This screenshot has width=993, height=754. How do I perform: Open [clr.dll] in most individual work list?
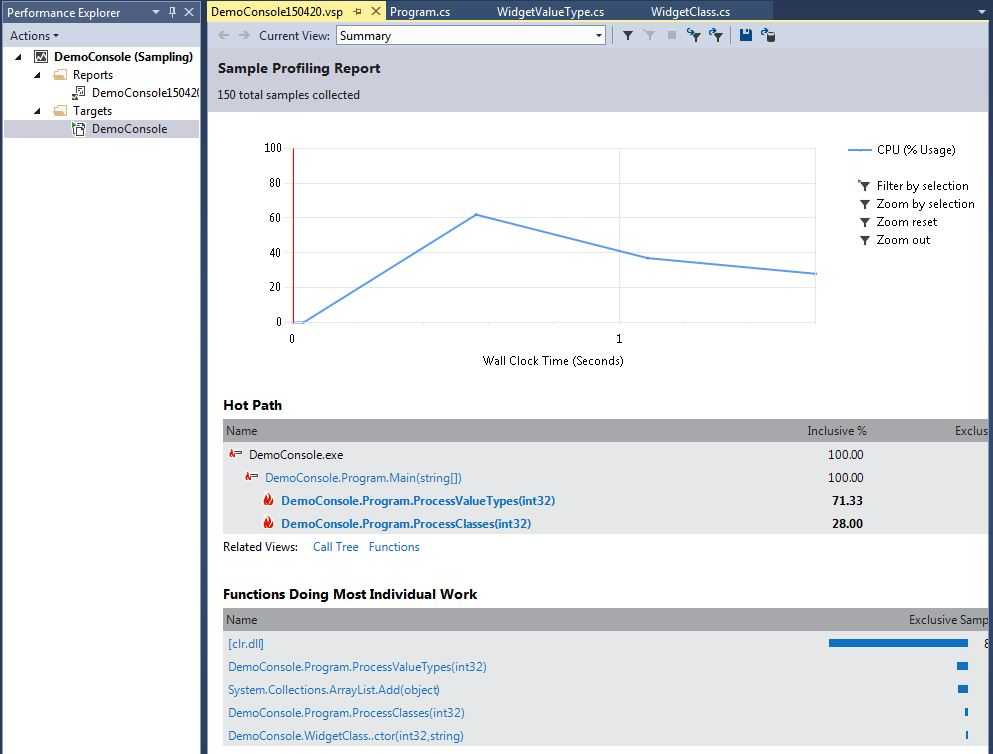click(x=246, y=644)
